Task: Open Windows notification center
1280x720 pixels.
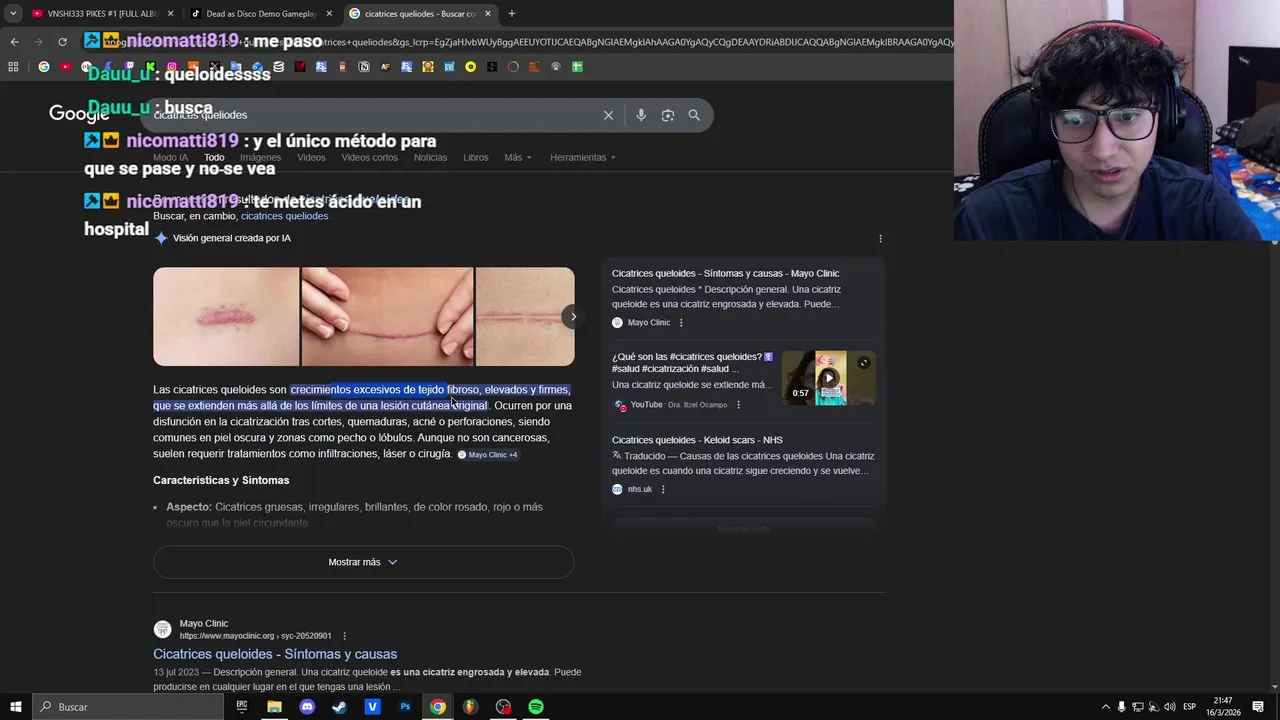Action: 1258,707
